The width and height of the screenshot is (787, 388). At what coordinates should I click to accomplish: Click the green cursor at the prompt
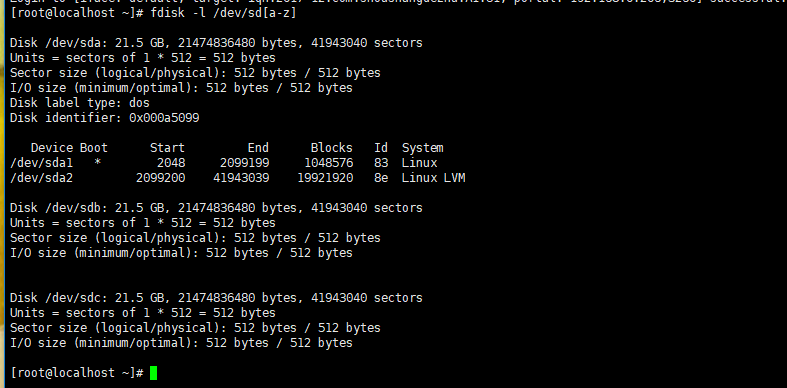point(154,373)
